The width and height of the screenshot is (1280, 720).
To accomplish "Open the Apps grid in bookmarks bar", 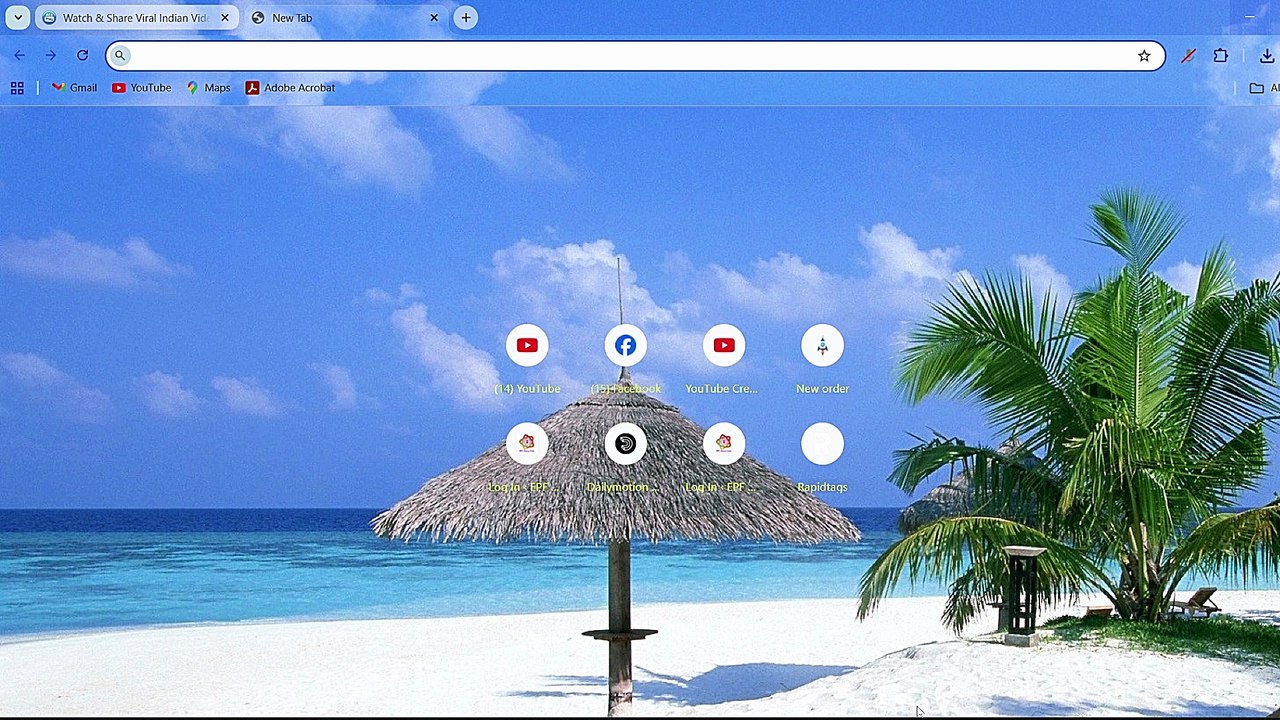I will click(17, 88).
